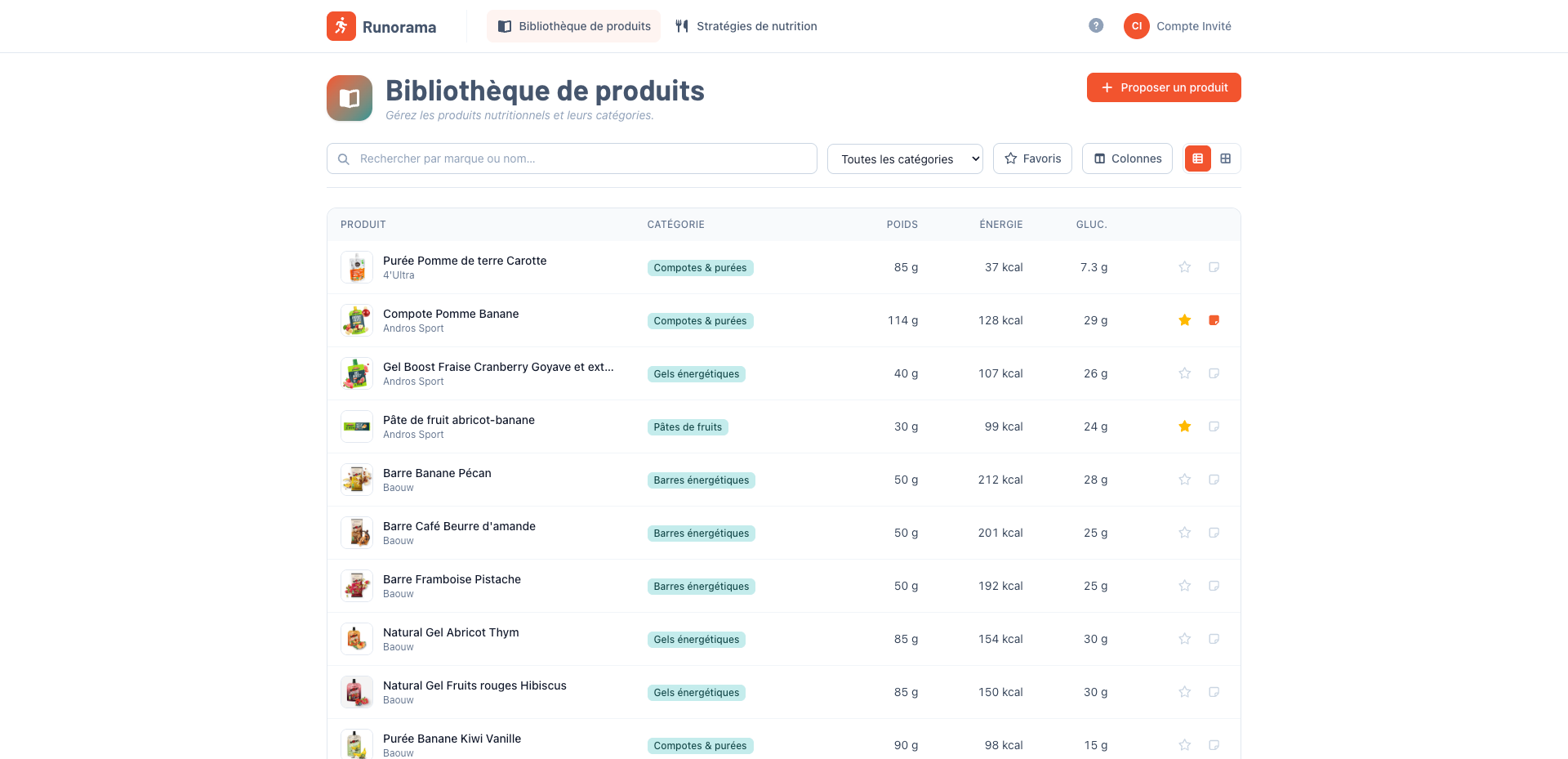The image size is (1568, 759).
Task: Open note for Natural Gel Fruits rouges Hibiscus
Action: pos(1214,692)
